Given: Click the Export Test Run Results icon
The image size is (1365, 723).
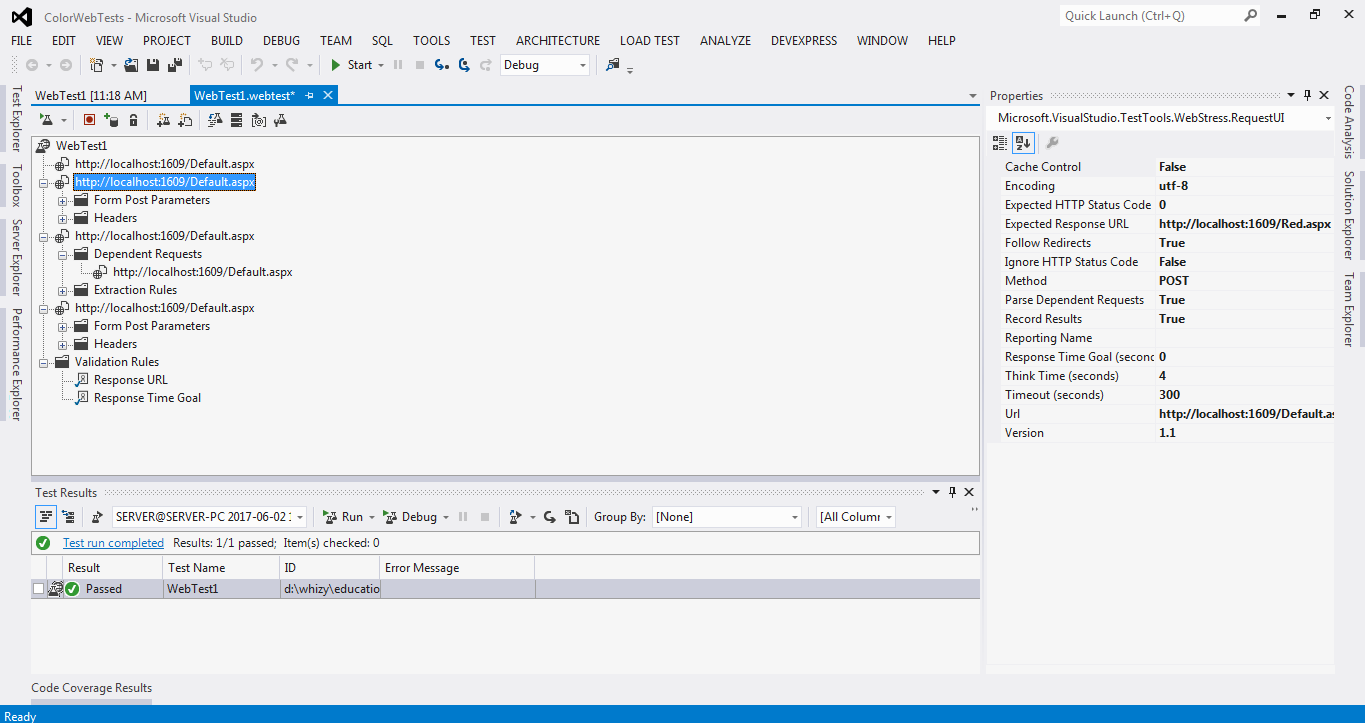Looking at the screenshot, I should coord(516,517).
